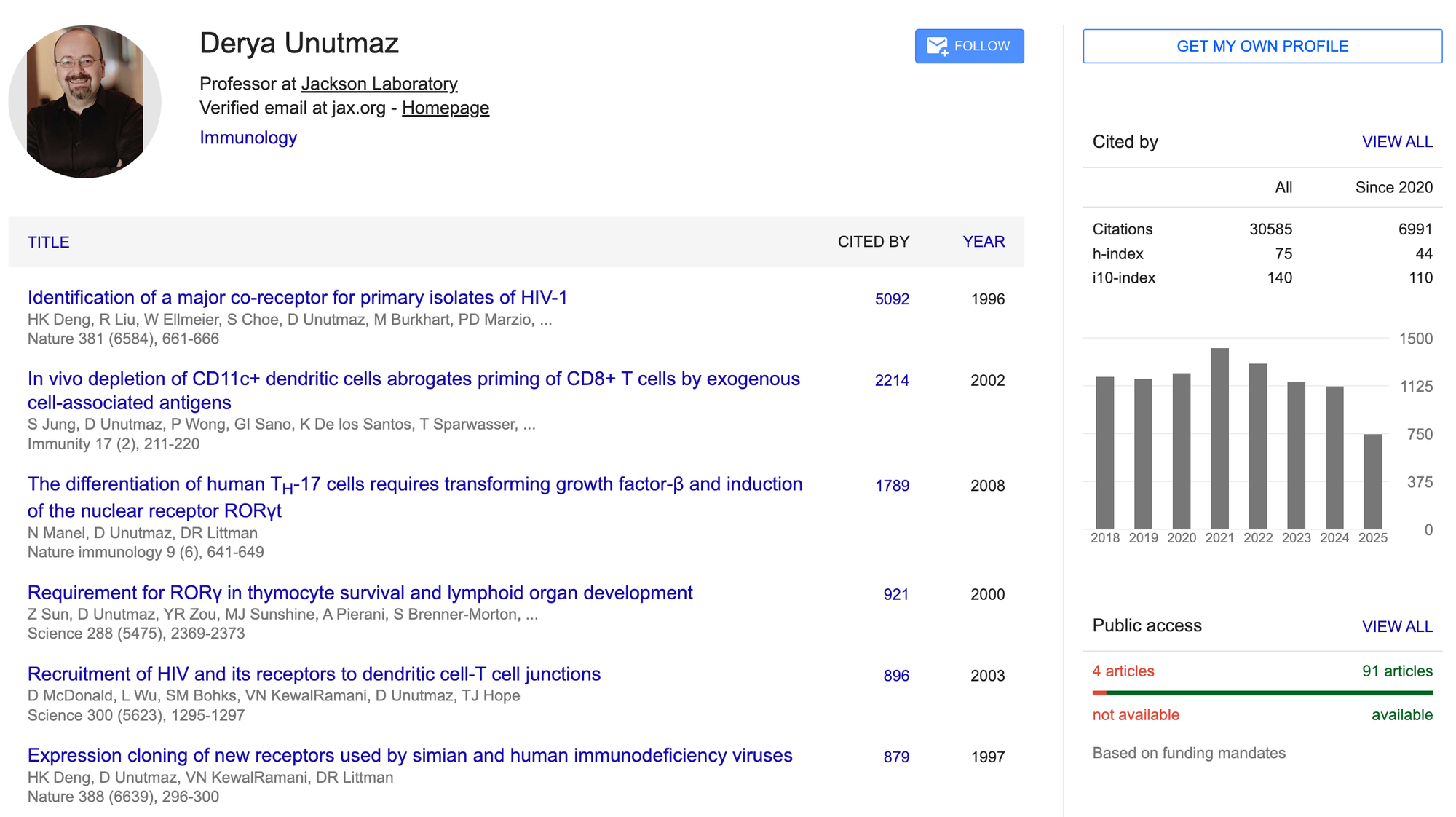
Task: Open the 91 articles available link
Action: pos(1396,671)
